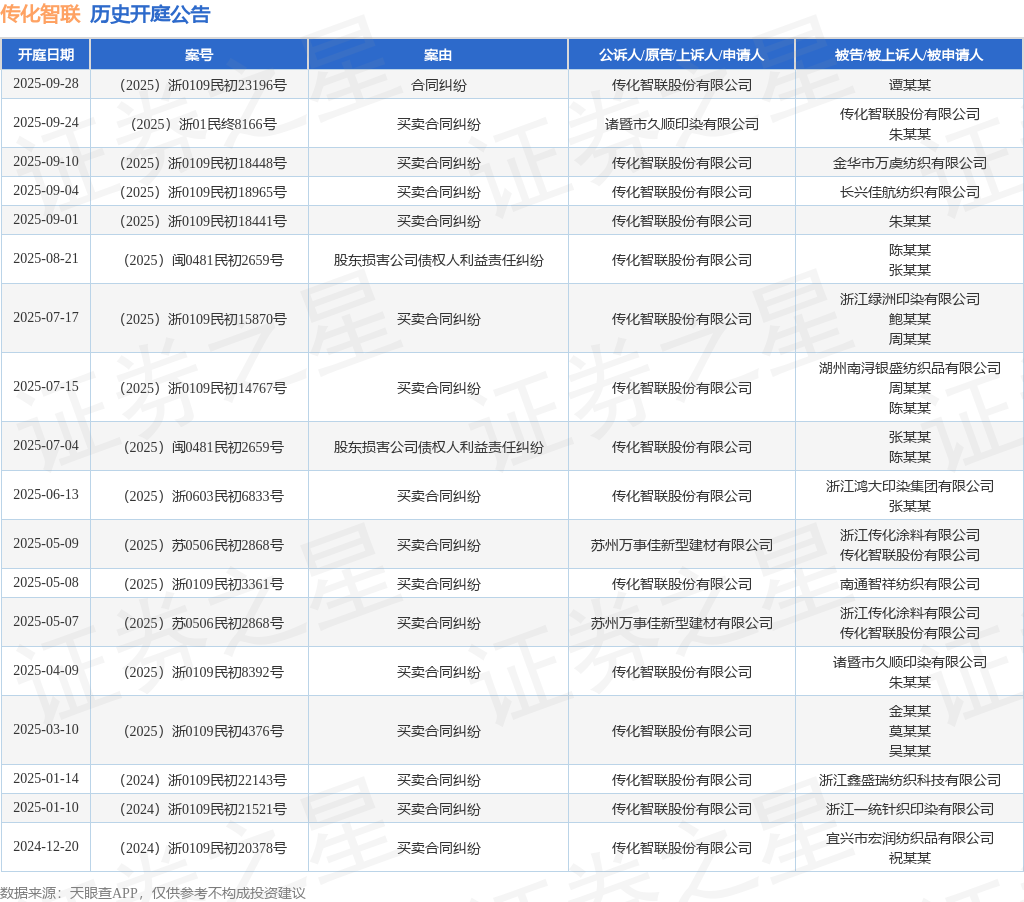Click defendant 浙江鸿大印染集团有限公司
Viewport: 1024px width, 902px height.
pyautogui.click(x=909, y=486)
